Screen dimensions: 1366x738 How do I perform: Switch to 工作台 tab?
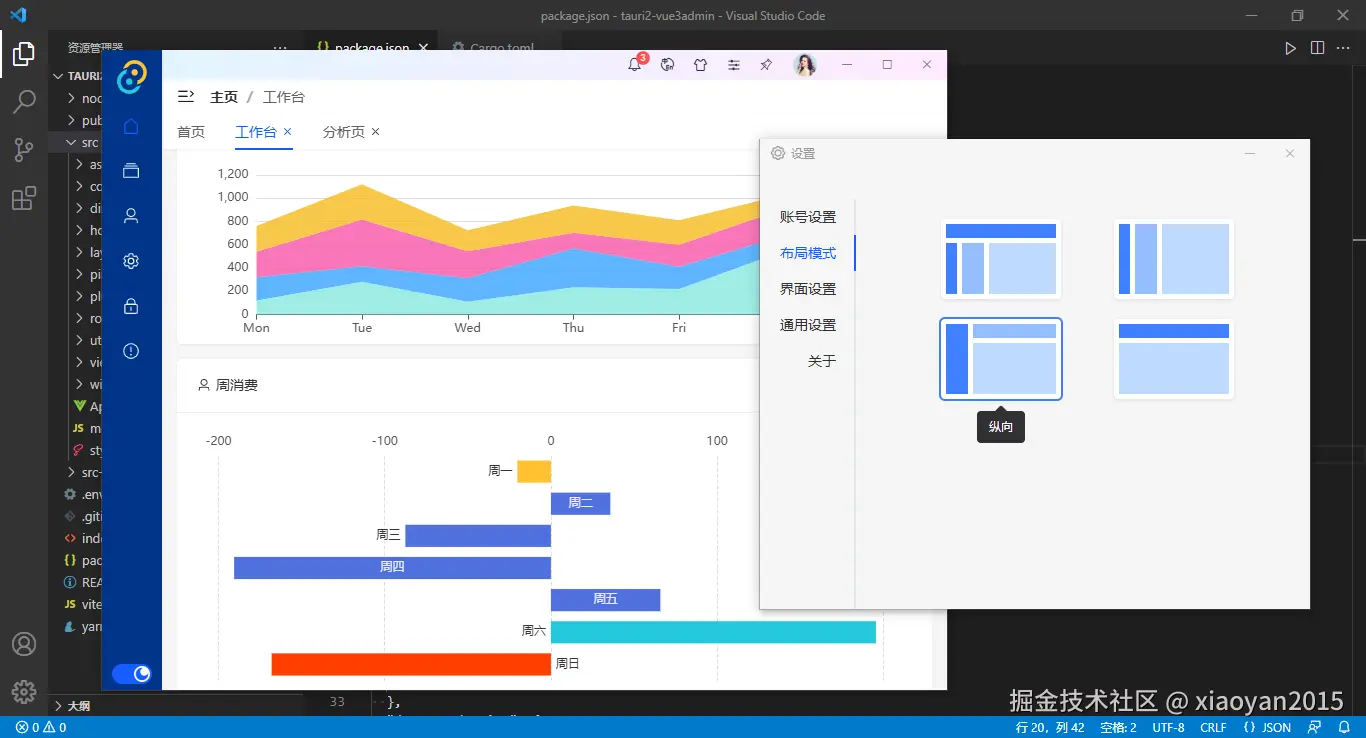tap(256, 132)
